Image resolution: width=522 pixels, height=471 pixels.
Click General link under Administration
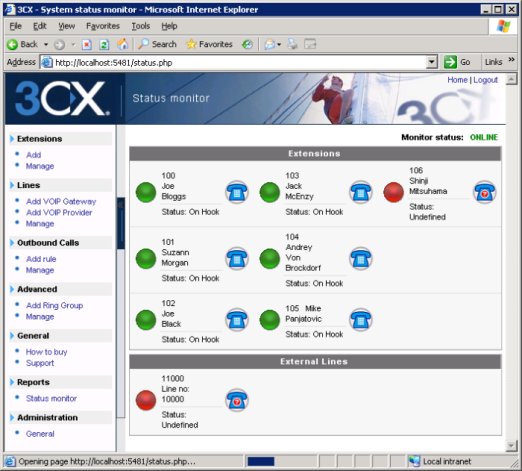click(x=40, y=434)
